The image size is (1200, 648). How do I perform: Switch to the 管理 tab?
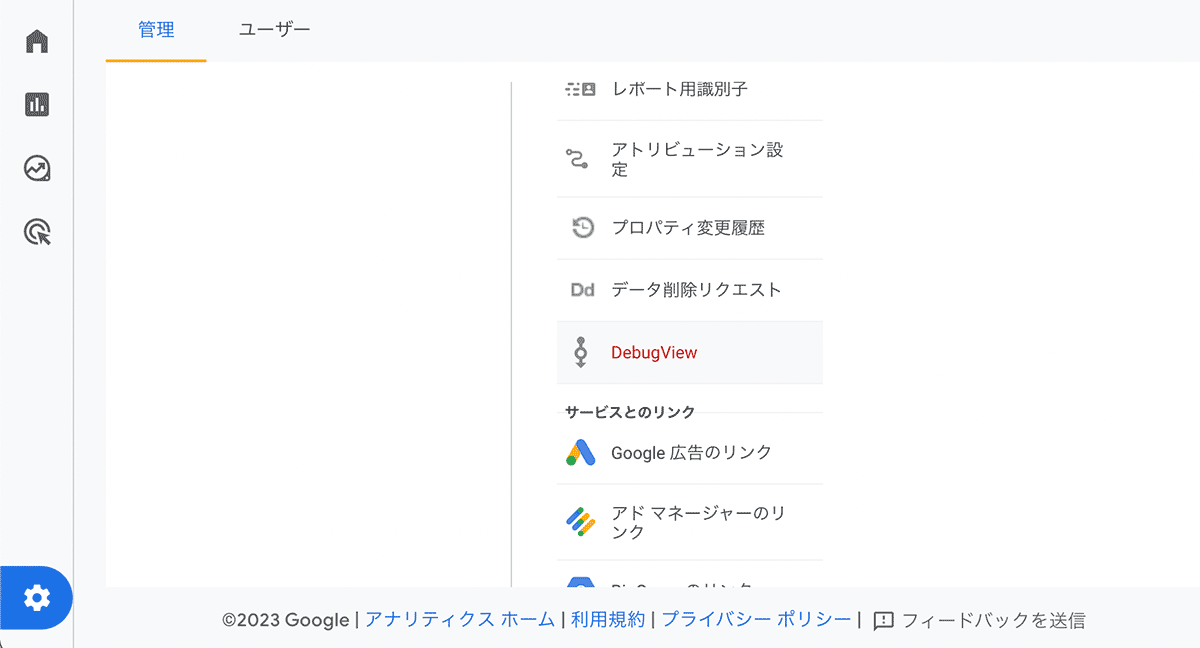tap(156, 30)
